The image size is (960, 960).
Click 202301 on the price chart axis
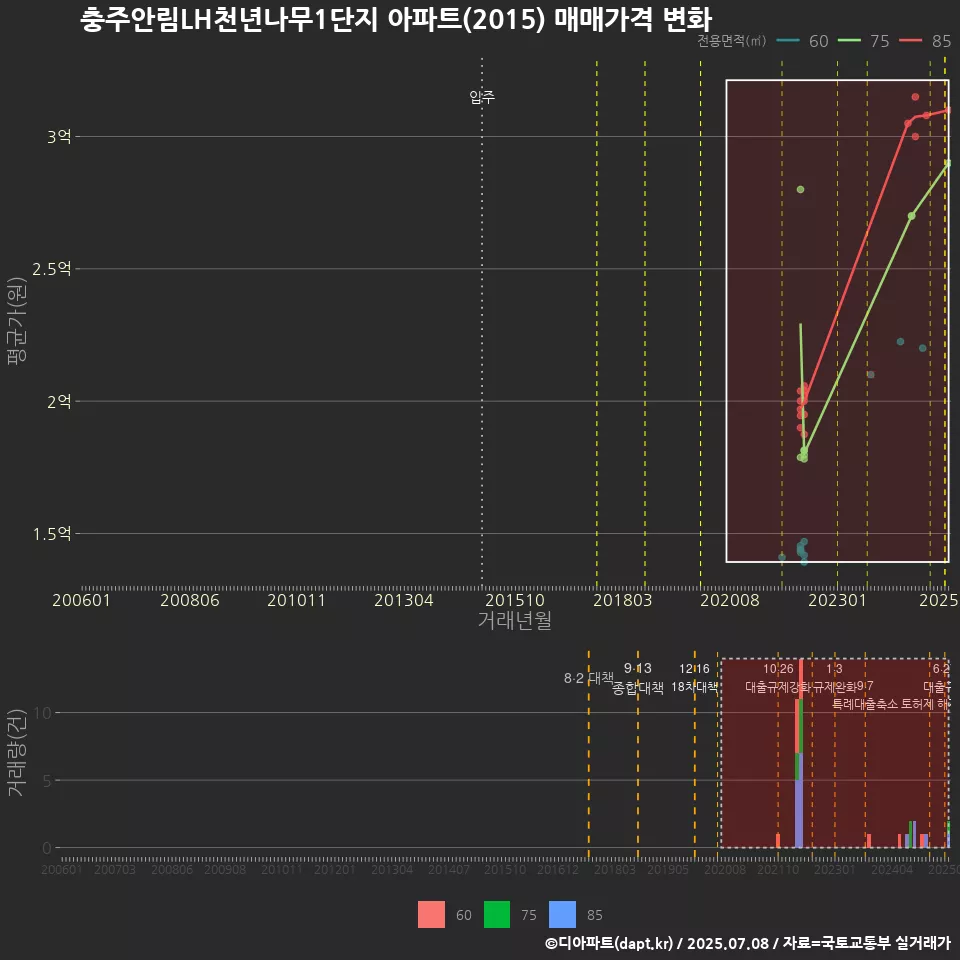838,600
